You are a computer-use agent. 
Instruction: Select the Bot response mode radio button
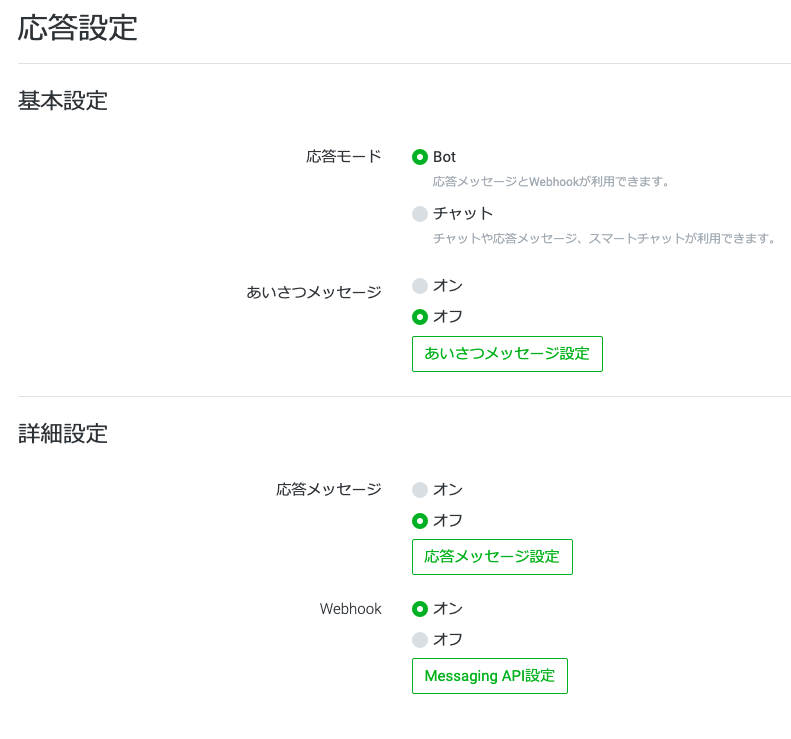coord(420,157)
